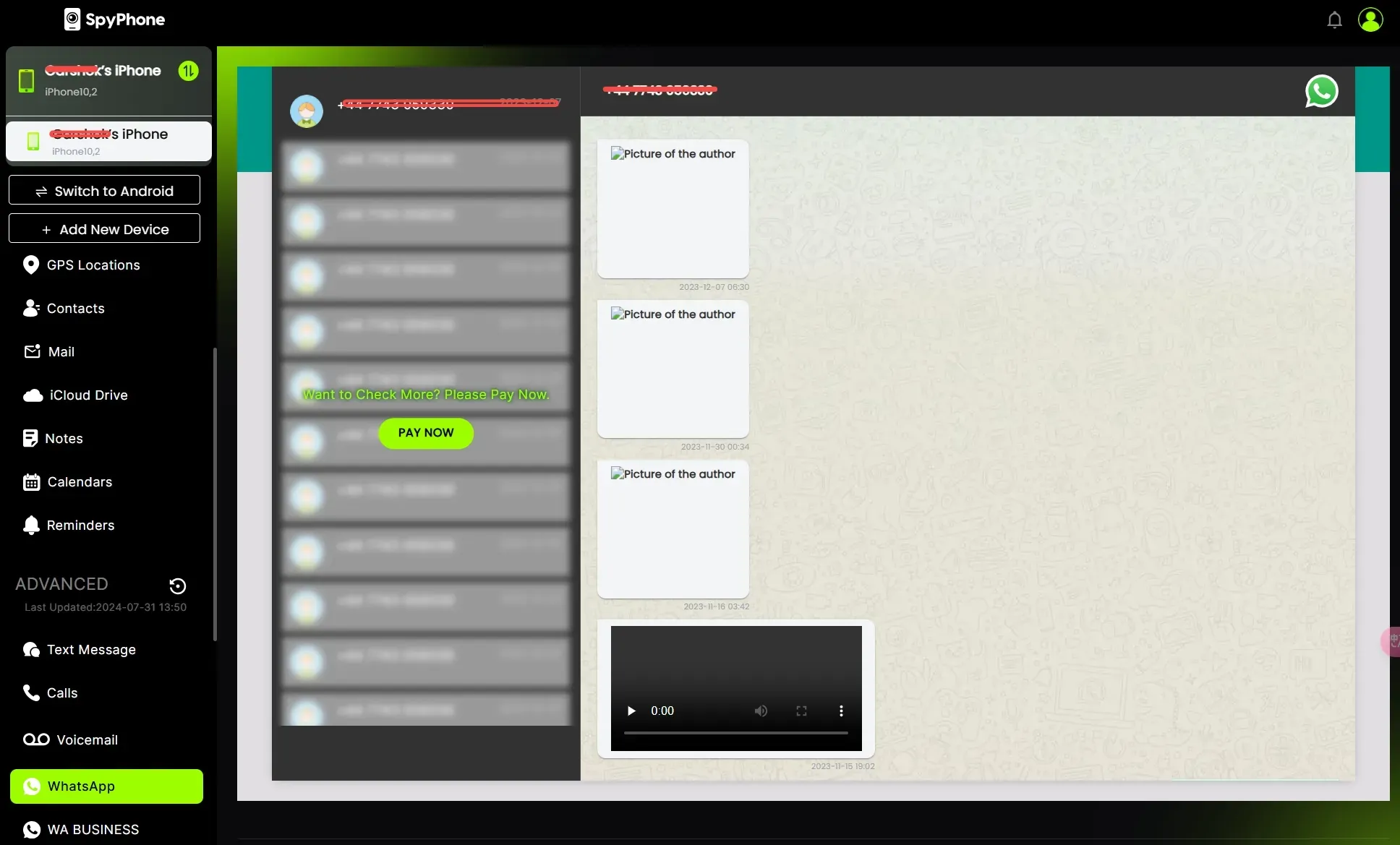This screenshot has height=845, width=1400.
Task: Open Text Message section
Action: point(91,649)
